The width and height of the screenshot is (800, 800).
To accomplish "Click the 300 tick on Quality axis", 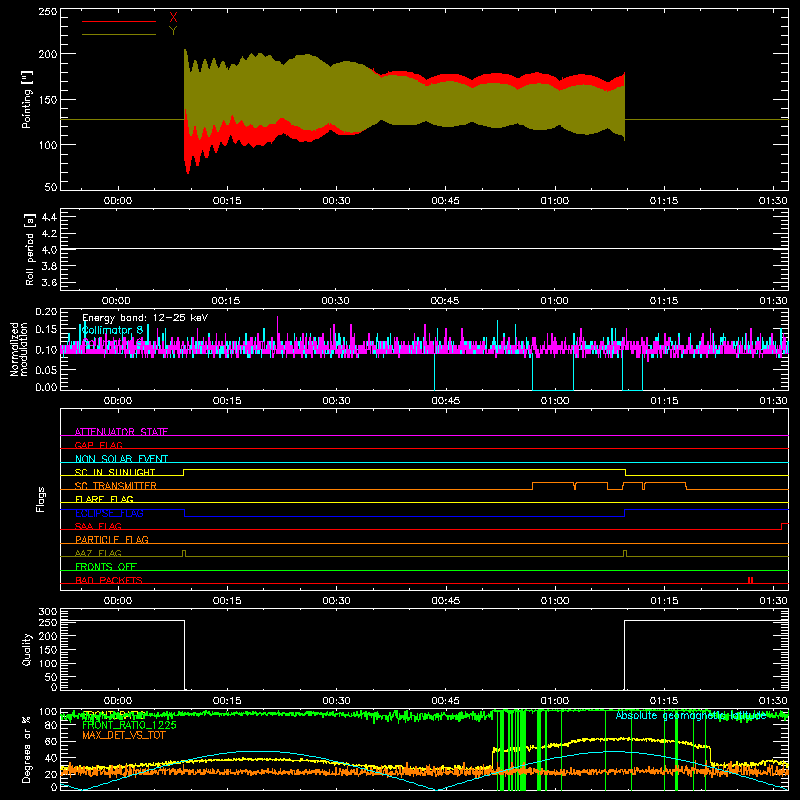I will pyautogui.click(x=48, y=612).
